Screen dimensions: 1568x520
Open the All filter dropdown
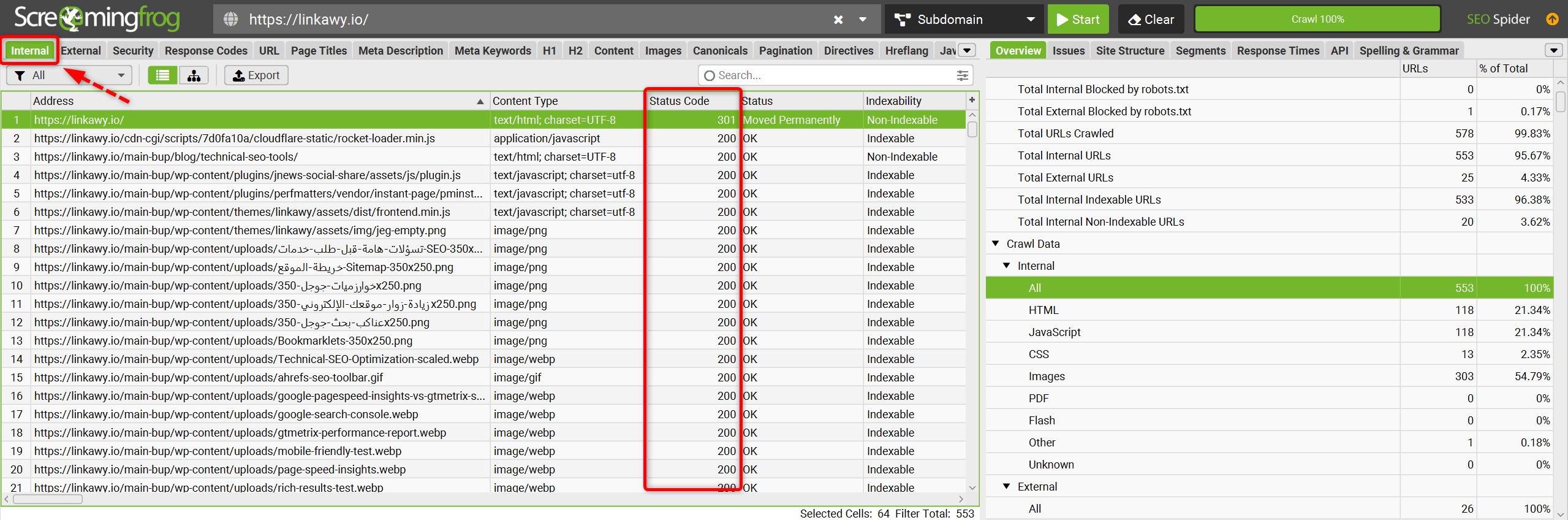(x=70, y=75)
